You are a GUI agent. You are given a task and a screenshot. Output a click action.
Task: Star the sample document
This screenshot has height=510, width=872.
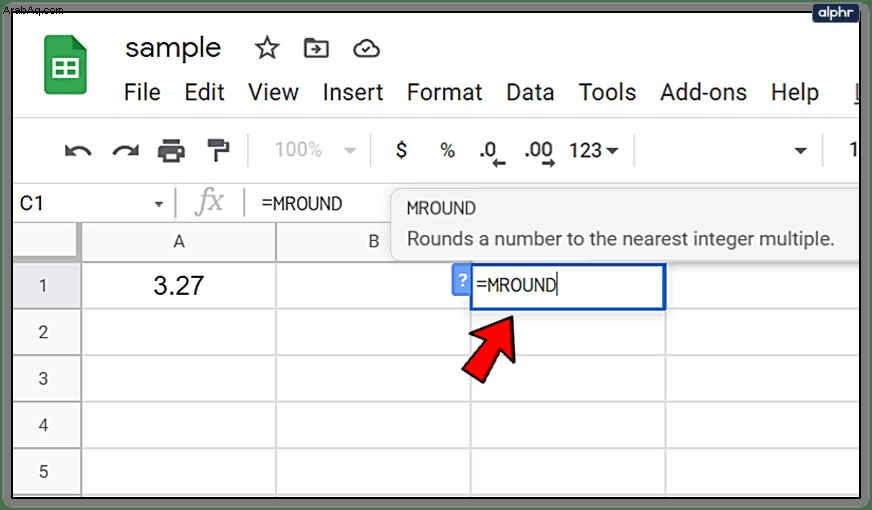click(267, 48)
